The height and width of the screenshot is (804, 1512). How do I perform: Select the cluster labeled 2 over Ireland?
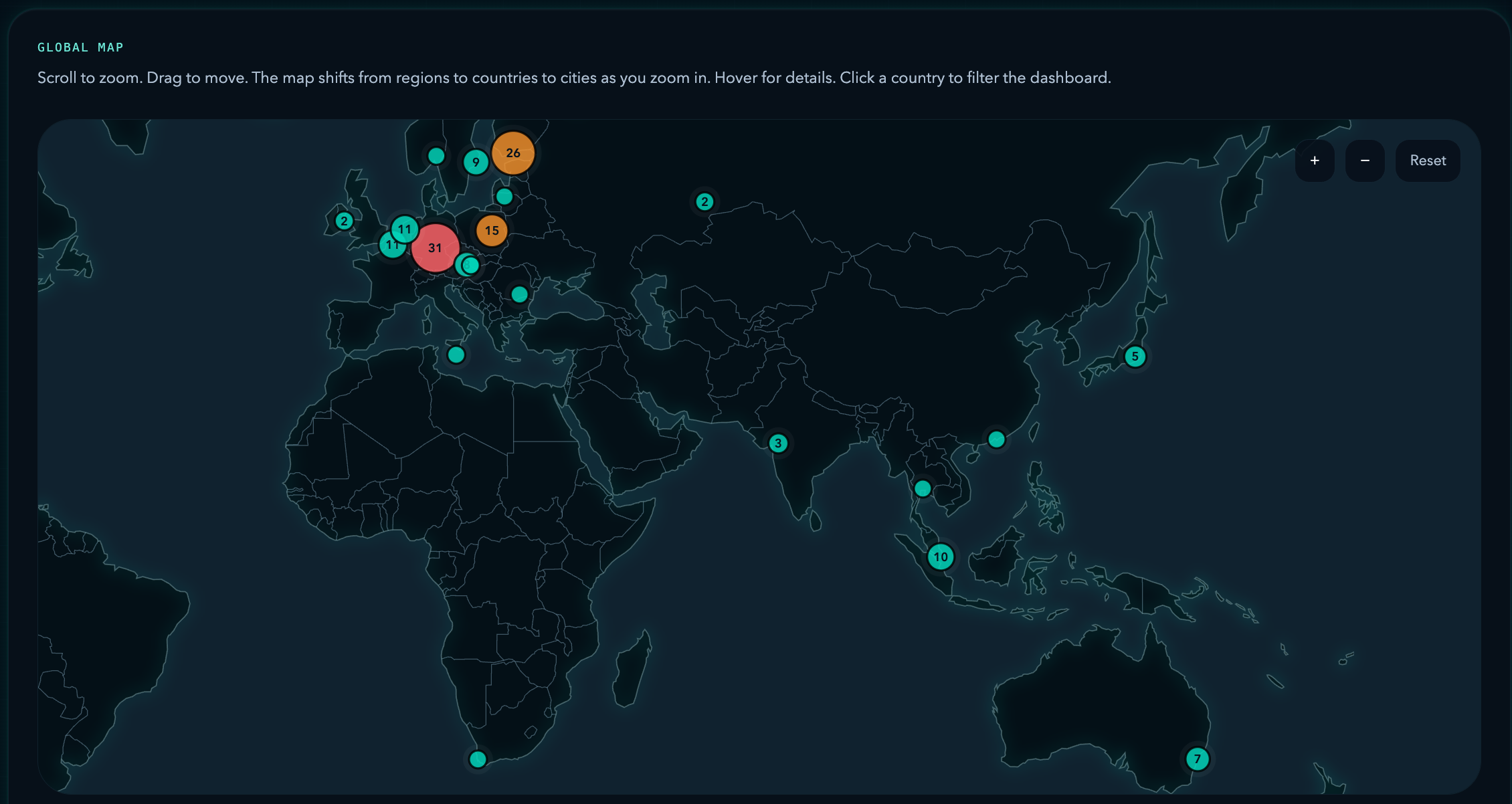click(x=343, y=220)
